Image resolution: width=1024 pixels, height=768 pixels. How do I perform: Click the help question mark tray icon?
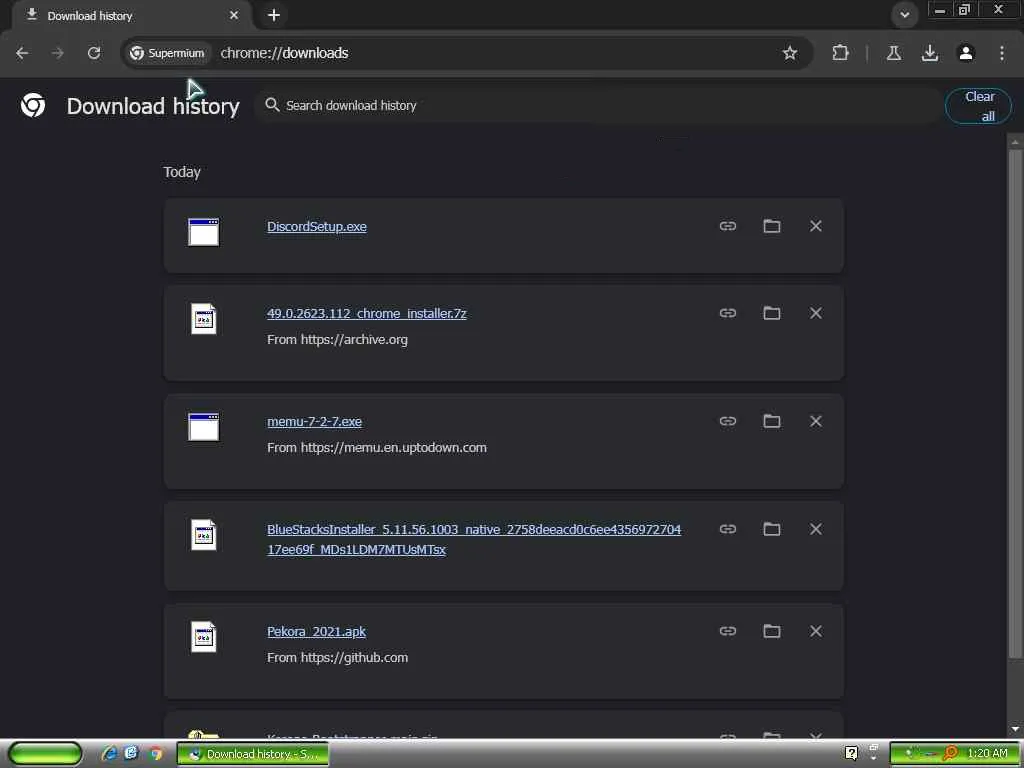(852, 753)
